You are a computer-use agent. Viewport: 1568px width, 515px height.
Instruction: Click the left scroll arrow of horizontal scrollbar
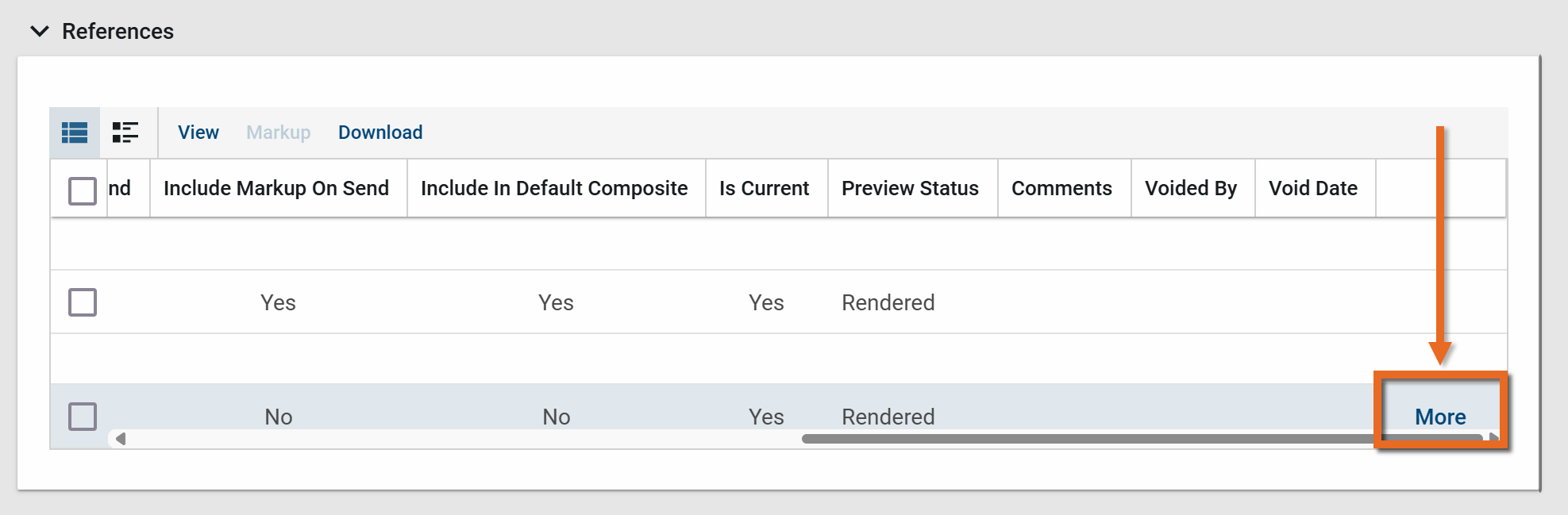(121, 439)
